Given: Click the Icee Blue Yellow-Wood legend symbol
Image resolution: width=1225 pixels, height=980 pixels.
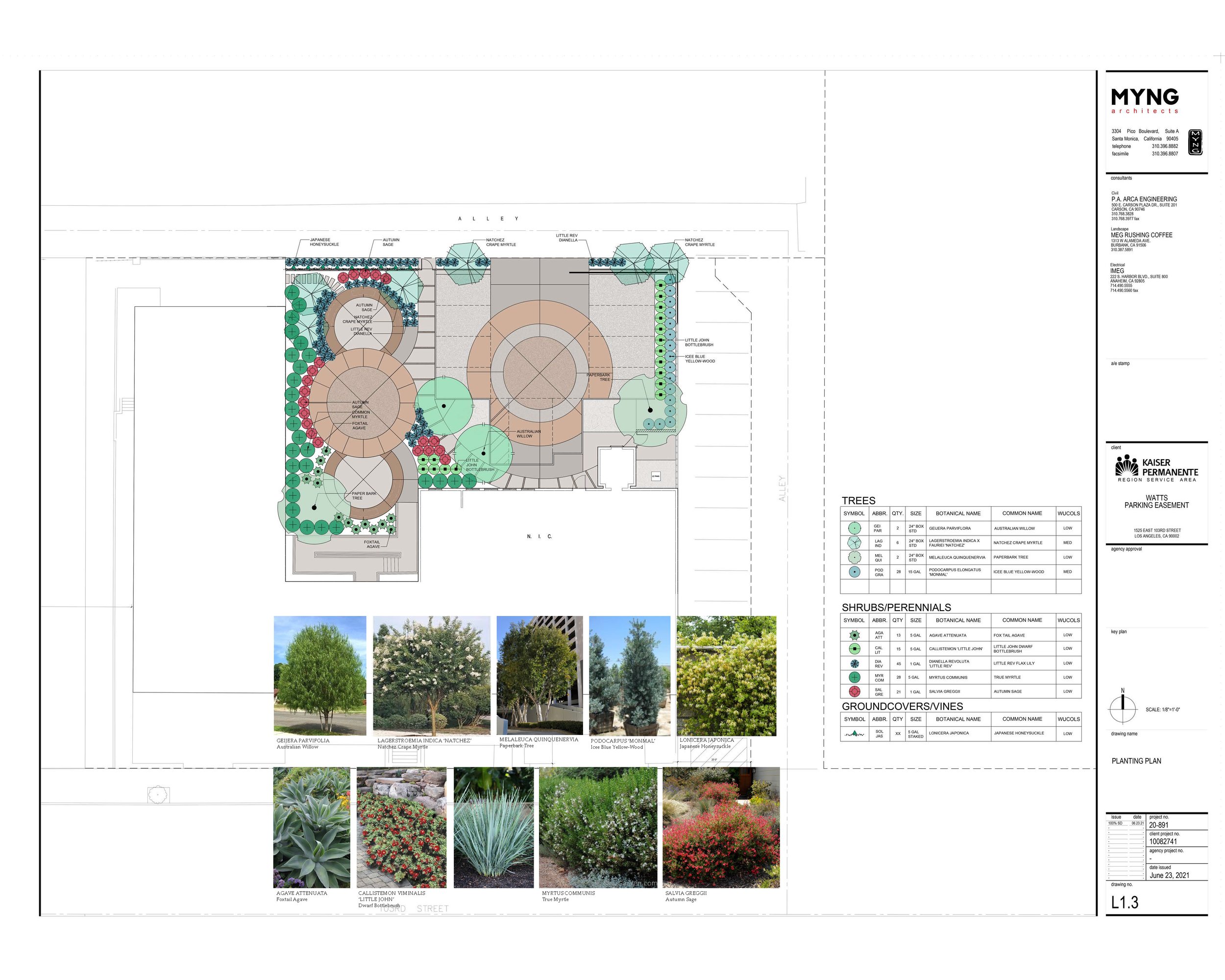Looking at the screenshot, I should point(854,572).
